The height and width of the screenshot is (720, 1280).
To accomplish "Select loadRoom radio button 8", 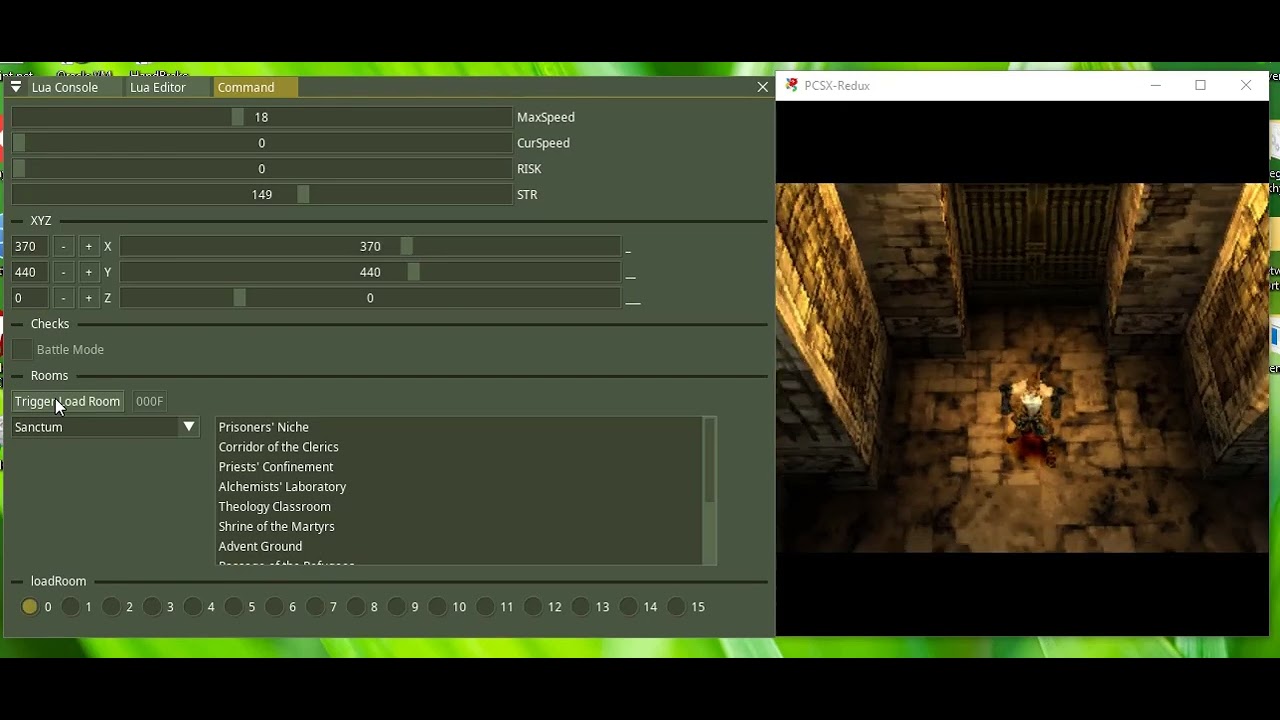I will pyautogui.click(x=356, y=607).
